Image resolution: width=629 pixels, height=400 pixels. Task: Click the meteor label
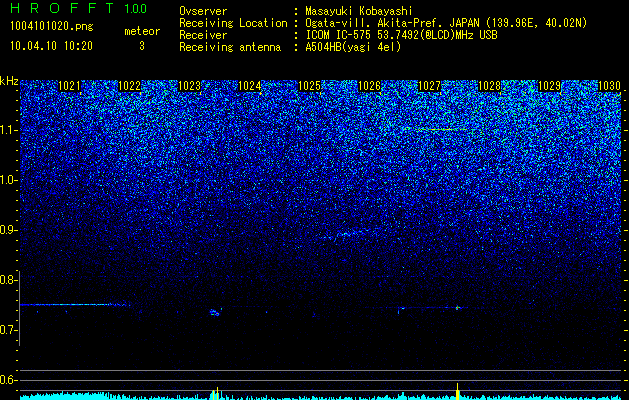pos(142,31)
